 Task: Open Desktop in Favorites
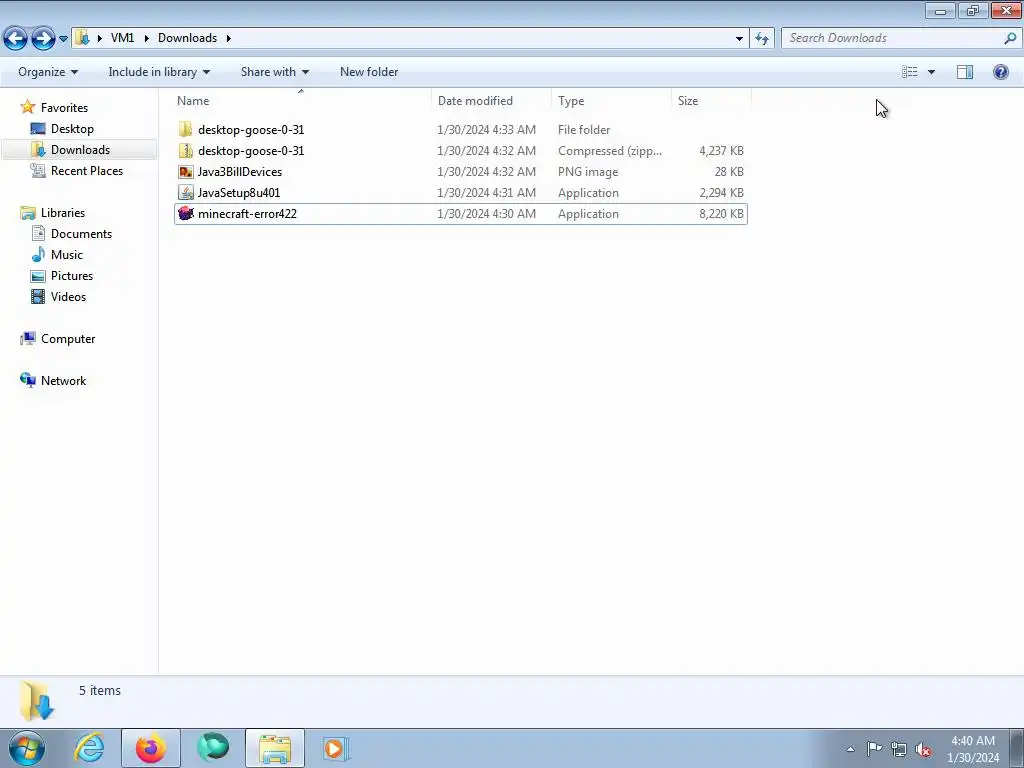pyautogui.click(x=72, y=129)
